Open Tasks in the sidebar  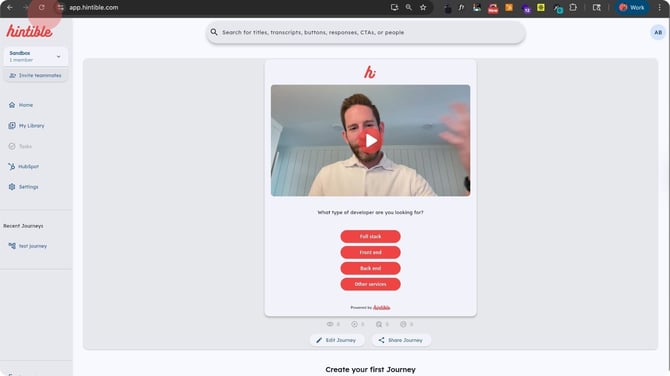point(21,146)
